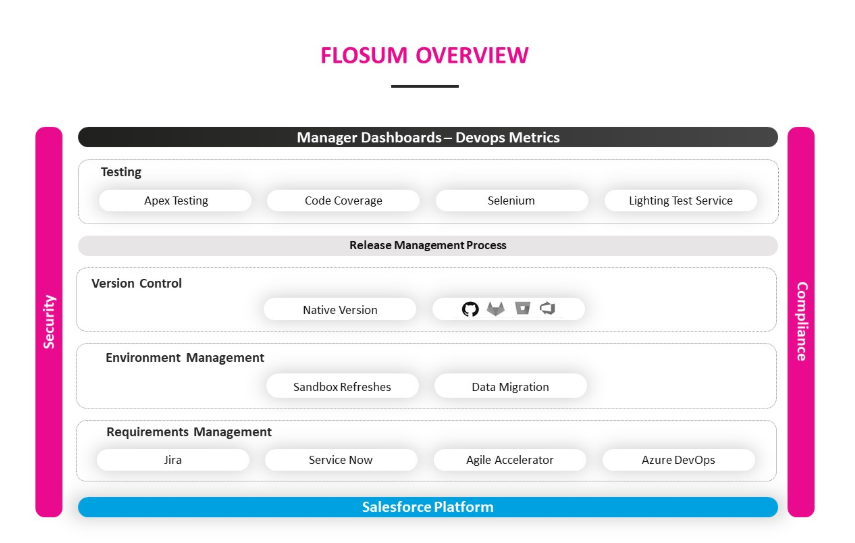Click the Azure DevOps logo icon

[x=548, y=309]
